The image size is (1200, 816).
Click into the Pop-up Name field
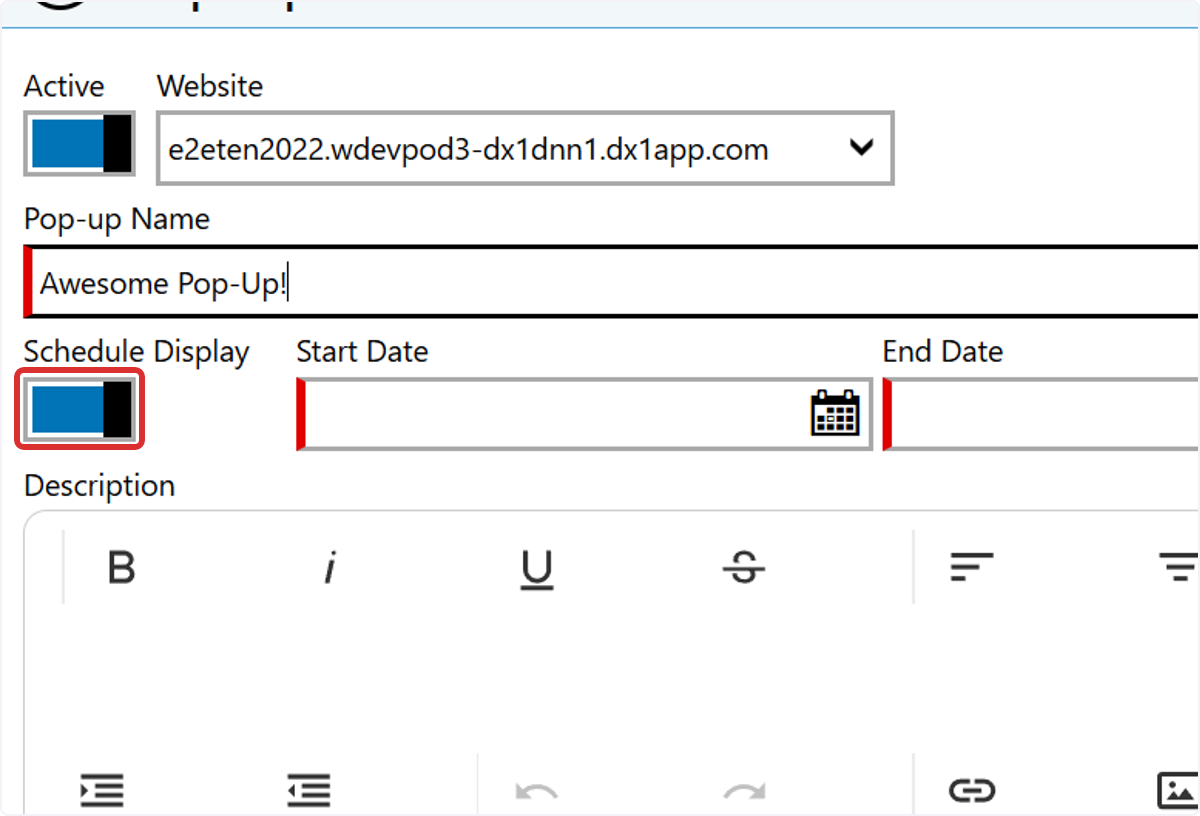click(612, 282)
